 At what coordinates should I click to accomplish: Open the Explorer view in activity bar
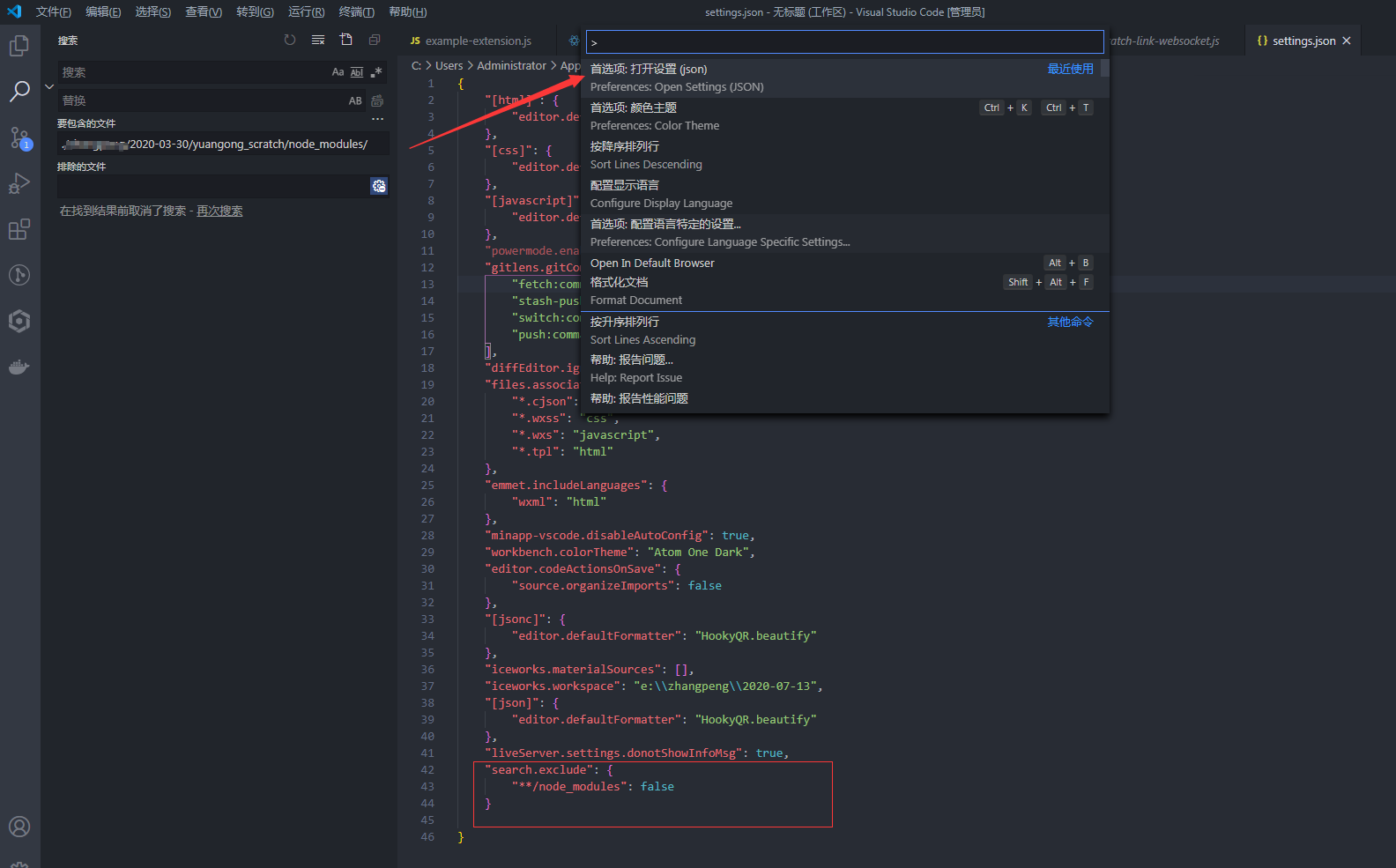point(19,45)
